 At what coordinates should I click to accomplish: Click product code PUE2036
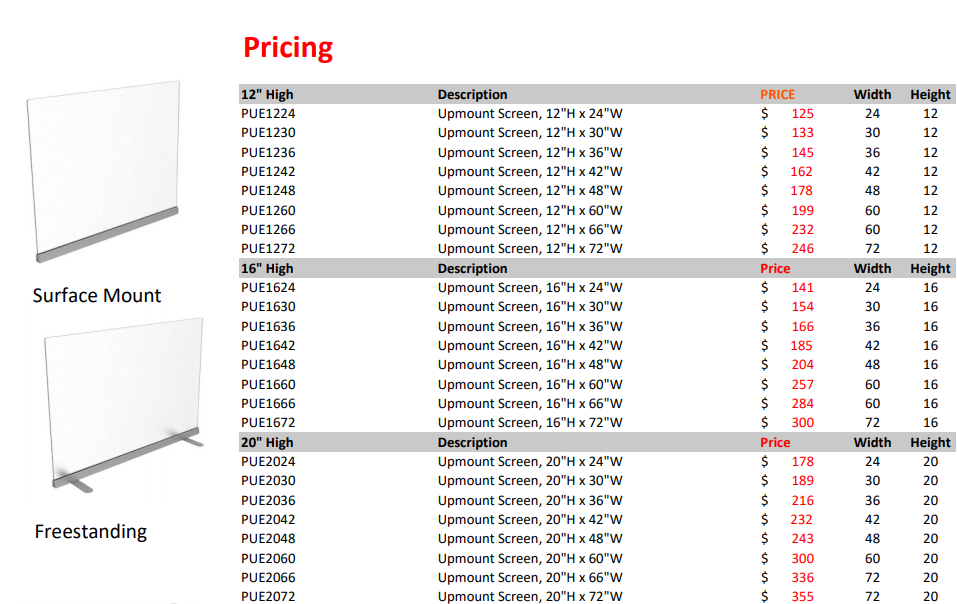[268, 500]
